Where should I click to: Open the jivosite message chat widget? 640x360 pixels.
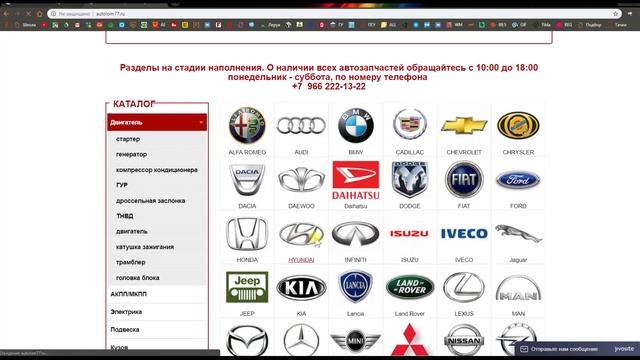pyautogui.click(x=577, y=349)
